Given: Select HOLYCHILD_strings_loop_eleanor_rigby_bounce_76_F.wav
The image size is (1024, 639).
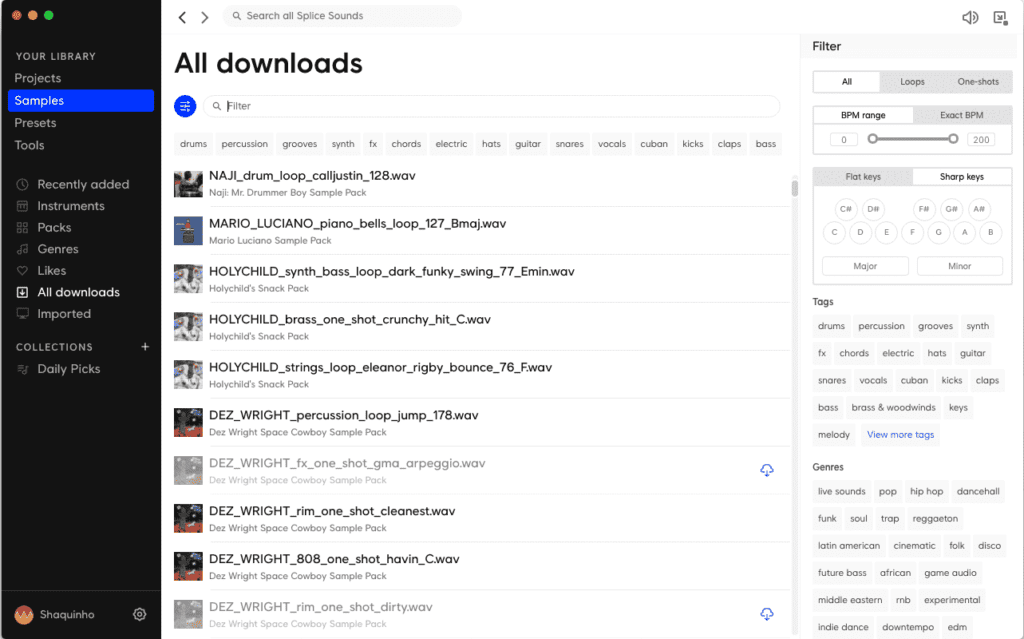Looking at the screenshot, I should click(482, 374).
